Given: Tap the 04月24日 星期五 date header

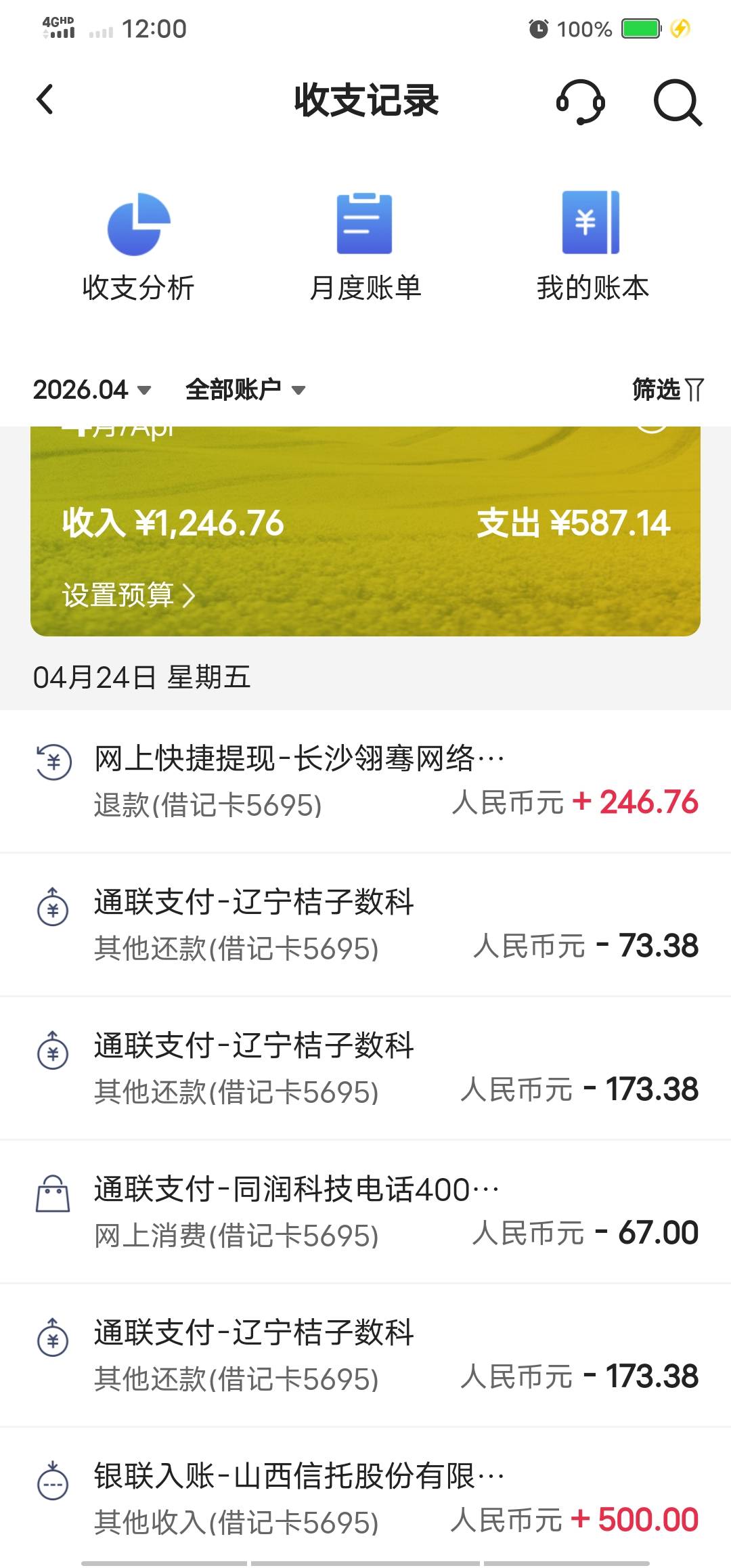Looking at the screenshot, I should pos(142,677).
